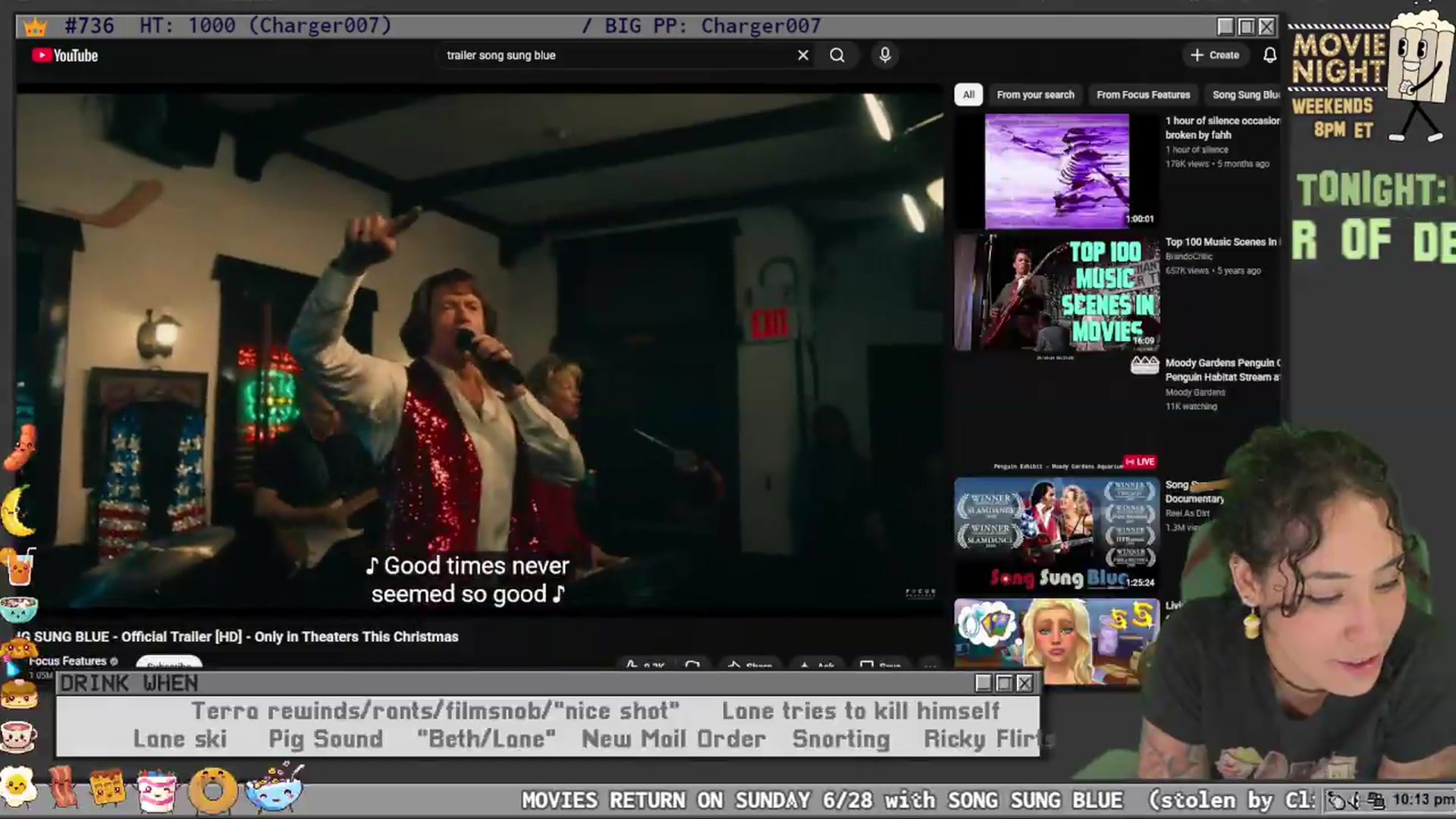Screen dimensions: 1456x819
Task: Click the 'Lane ski' drink rule
Action: pos(180,739)
